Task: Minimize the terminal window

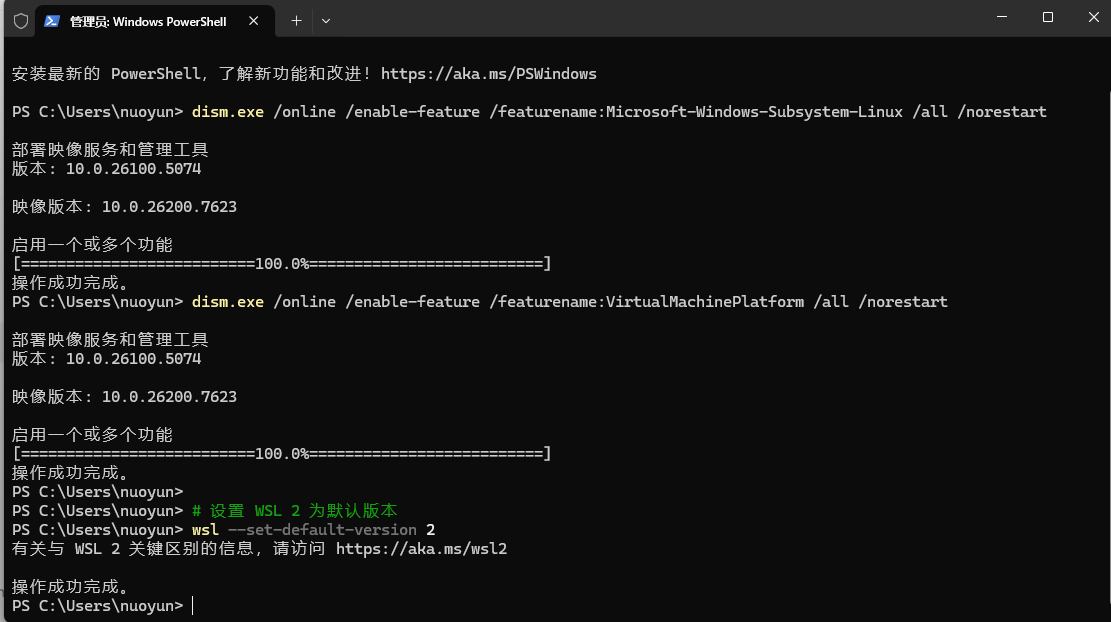Action: click(1002, 17)
